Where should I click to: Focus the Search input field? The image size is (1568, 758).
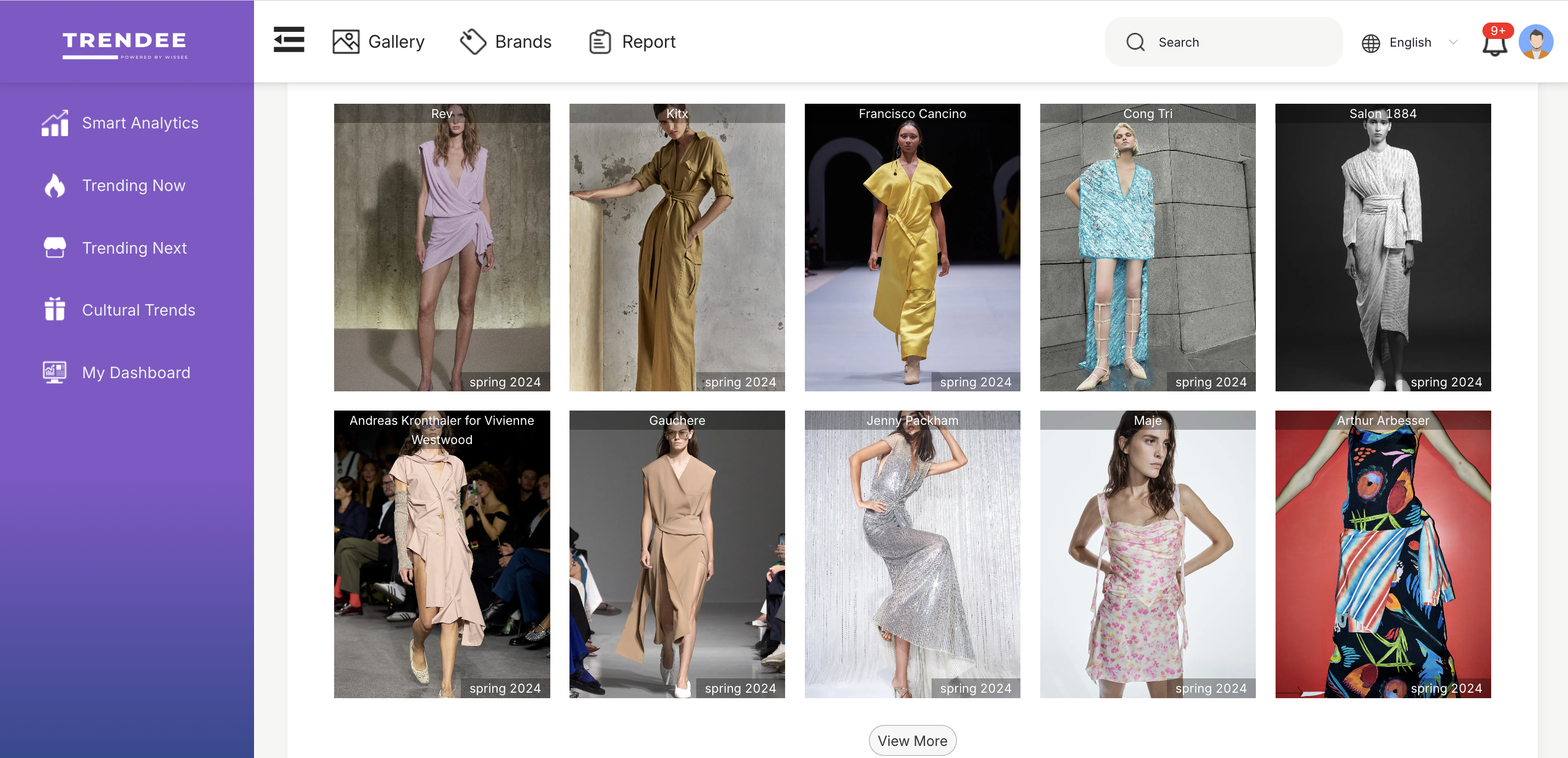(1223, 42)
